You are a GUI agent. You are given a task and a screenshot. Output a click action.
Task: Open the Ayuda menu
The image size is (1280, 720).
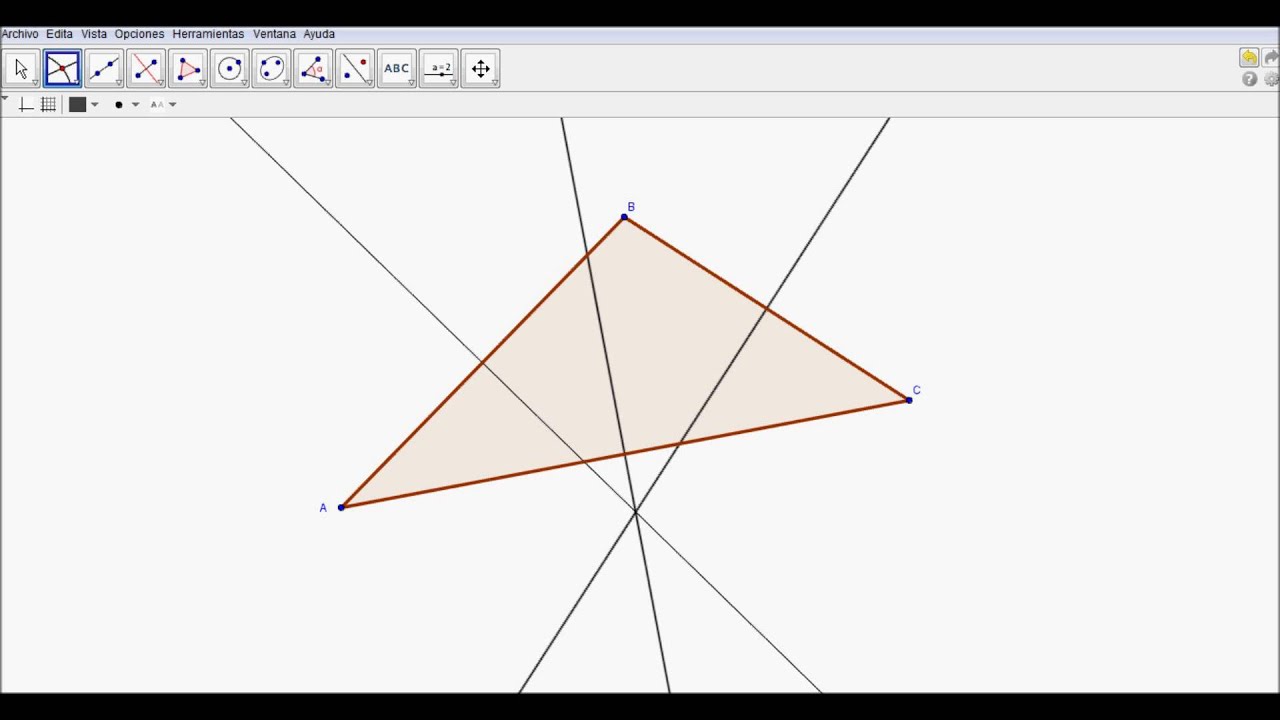[319, 34]
